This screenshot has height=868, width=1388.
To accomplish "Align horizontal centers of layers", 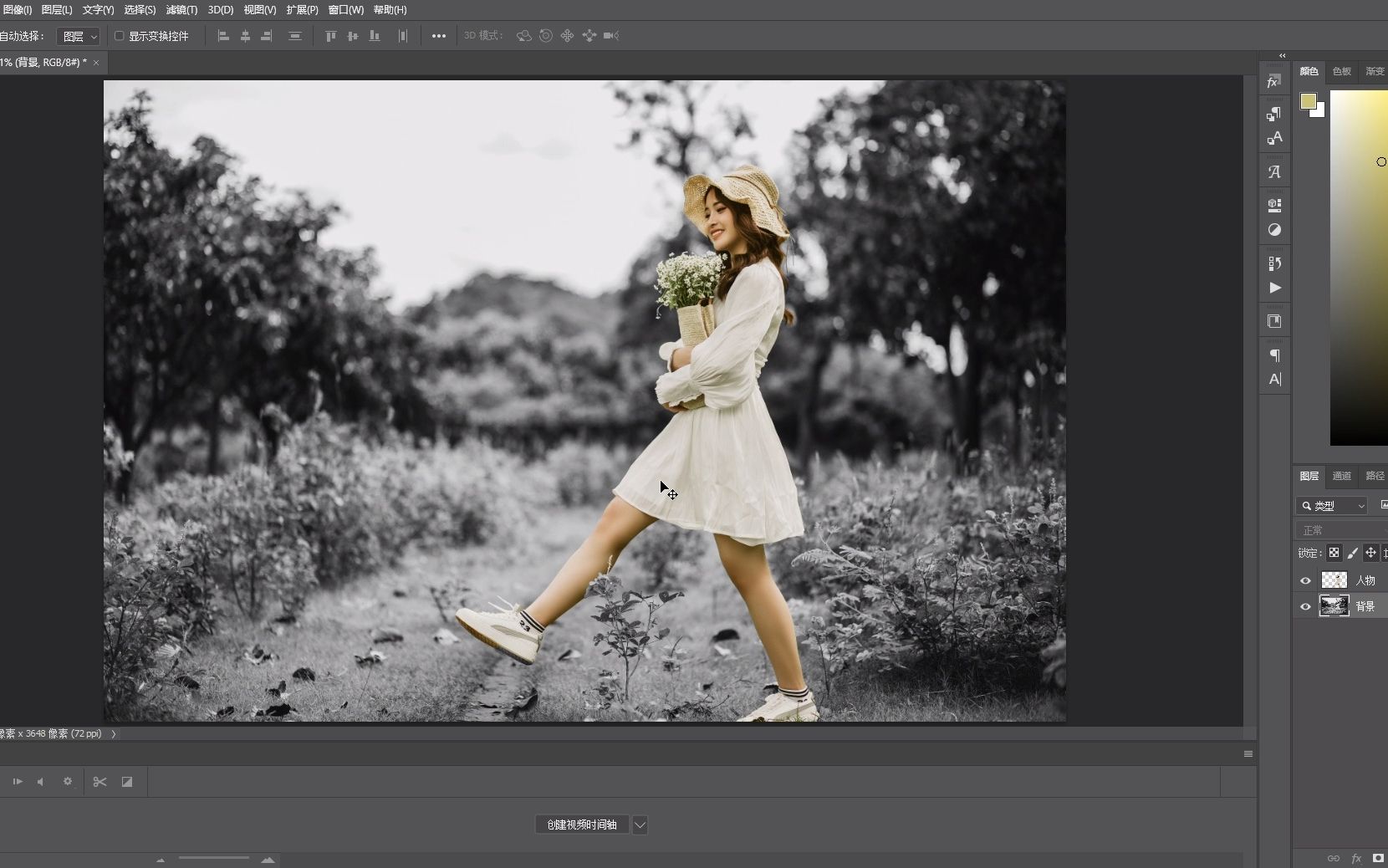I will (245, 36).
